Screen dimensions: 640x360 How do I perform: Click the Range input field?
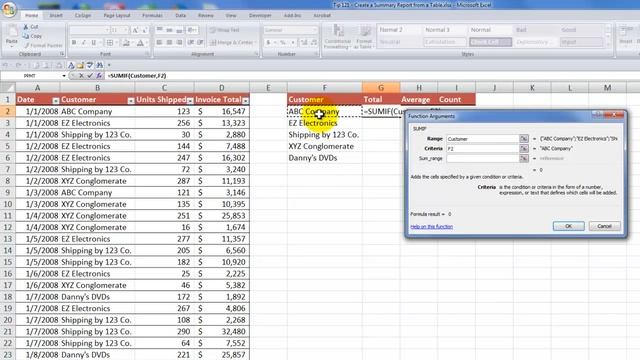pyautogui.click(x=482, y=139)
